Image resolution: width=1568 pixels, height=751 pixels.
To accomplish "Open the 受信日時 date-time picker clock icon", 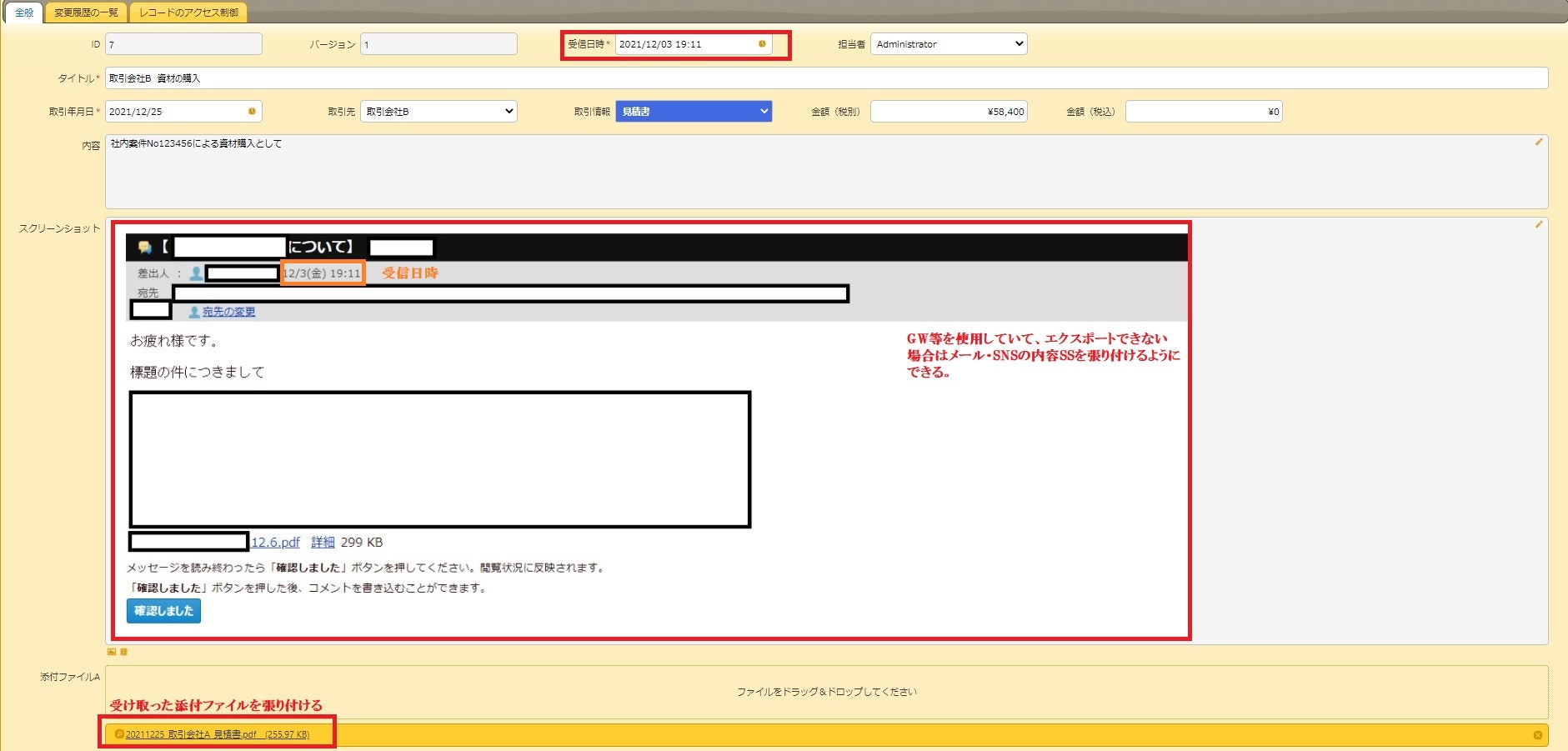I will [x=762, y=44].
